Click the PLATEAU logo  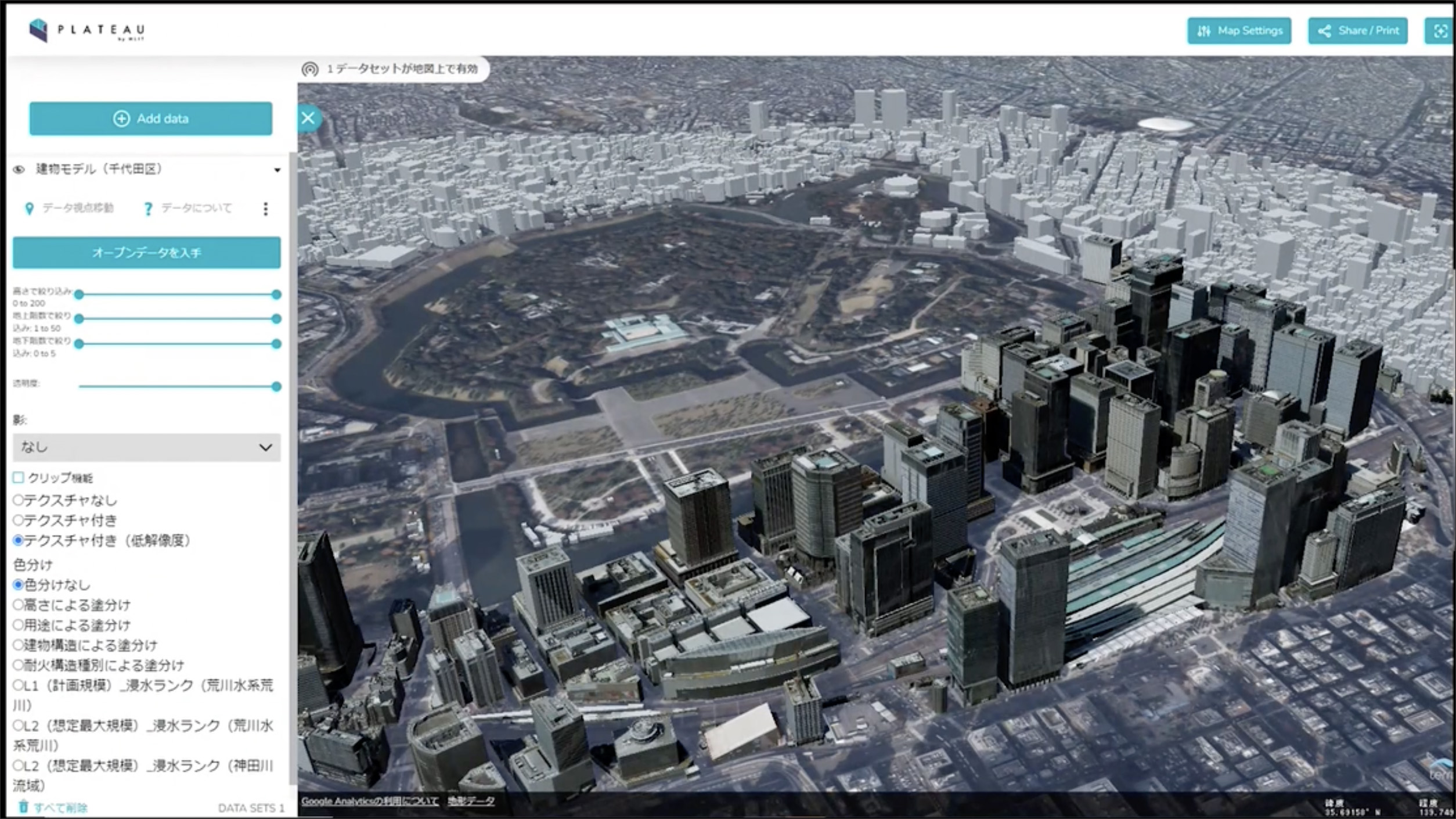(x=87, y=30)
